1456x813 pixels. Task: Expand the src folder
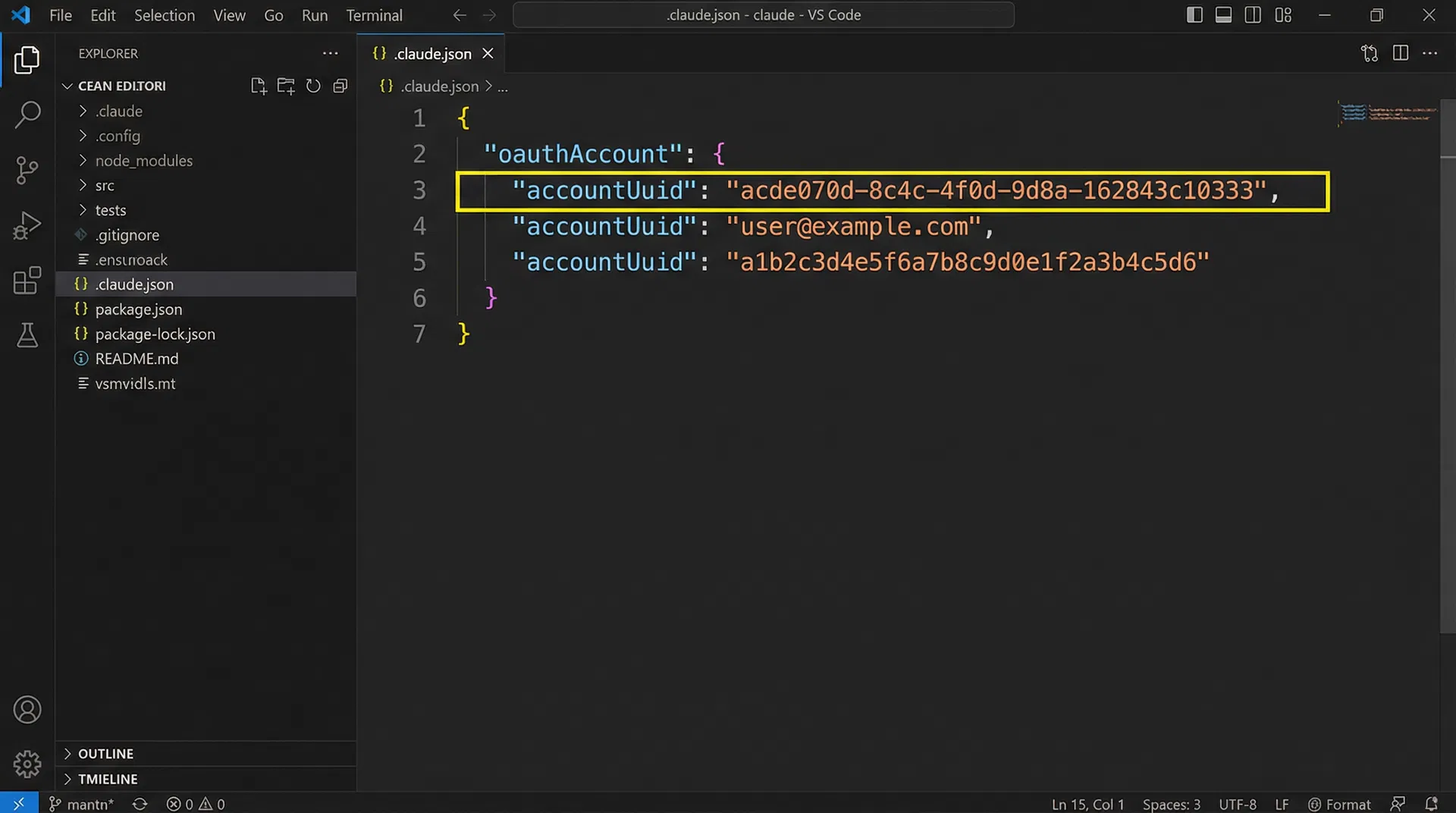coord(105,185)
